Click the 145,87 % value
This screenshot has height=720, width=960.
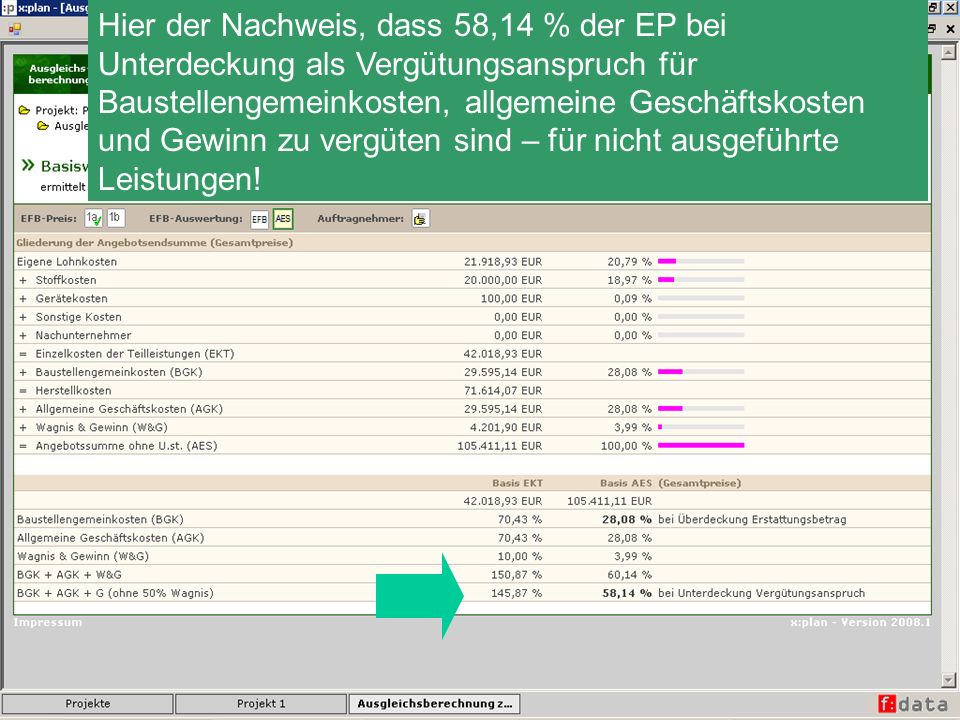516,593
